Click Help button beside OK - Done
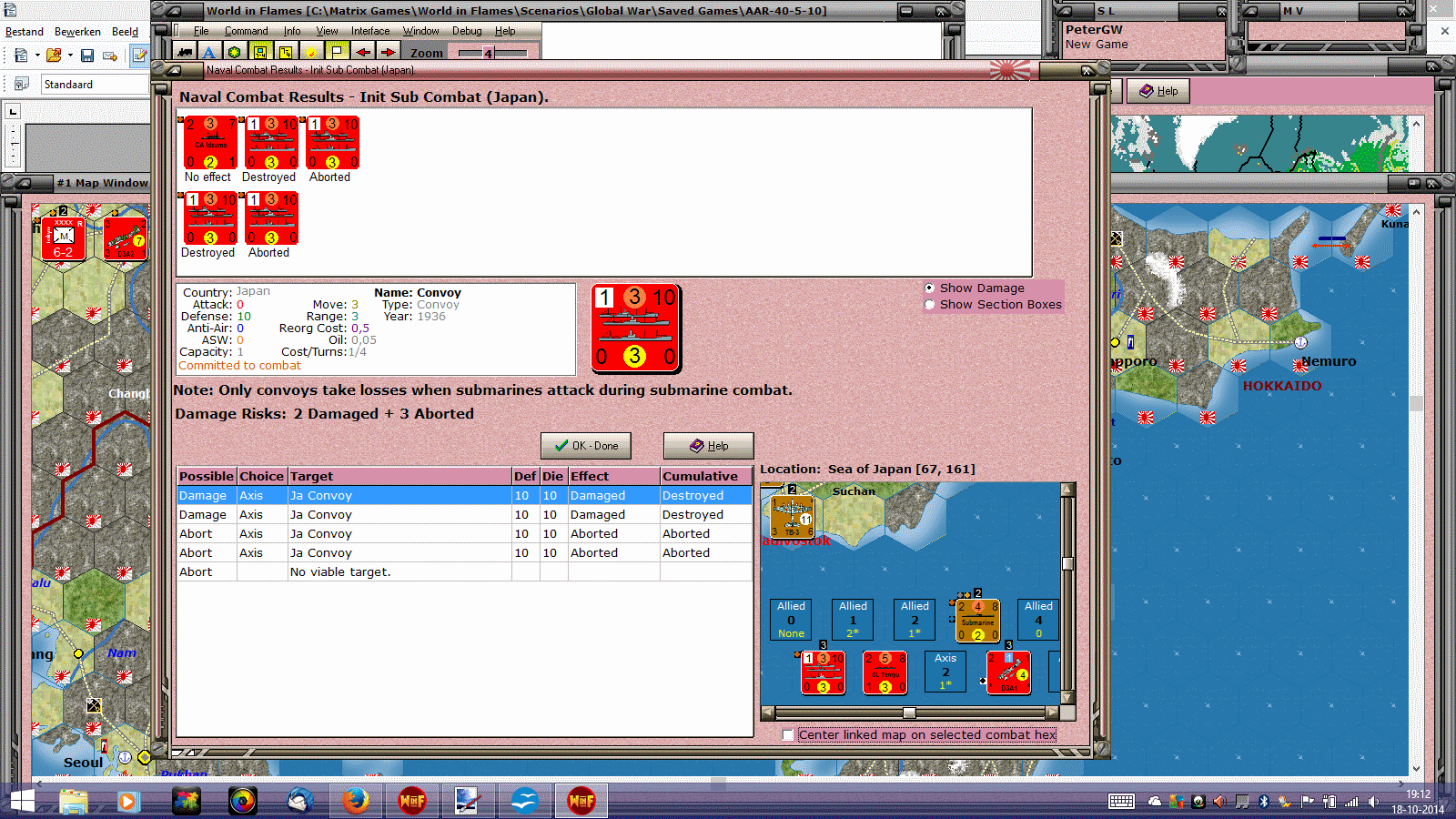This screenshot has height=819, width=1456. tap(709, 446)
